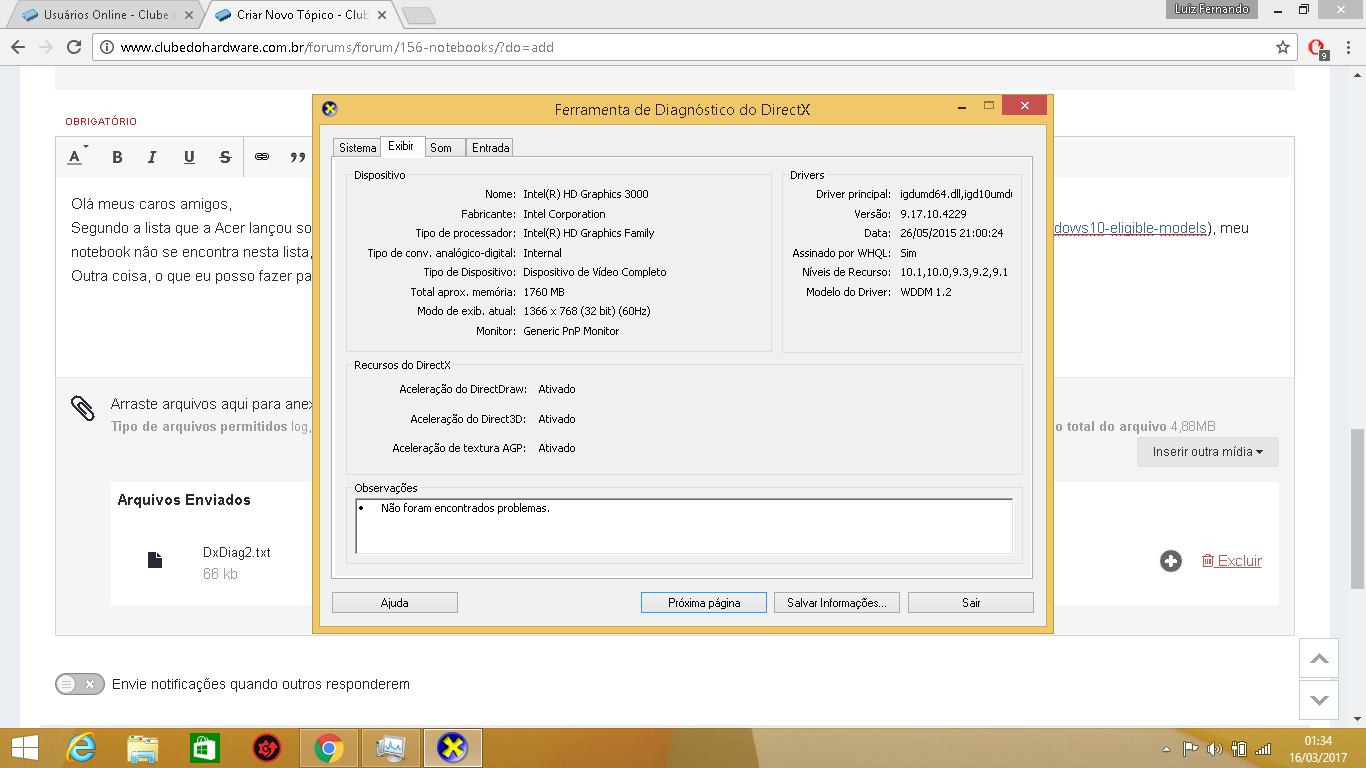Show hidden system tray icons
This screenshot has height=768, width=1366.
tap(1166, 749)
